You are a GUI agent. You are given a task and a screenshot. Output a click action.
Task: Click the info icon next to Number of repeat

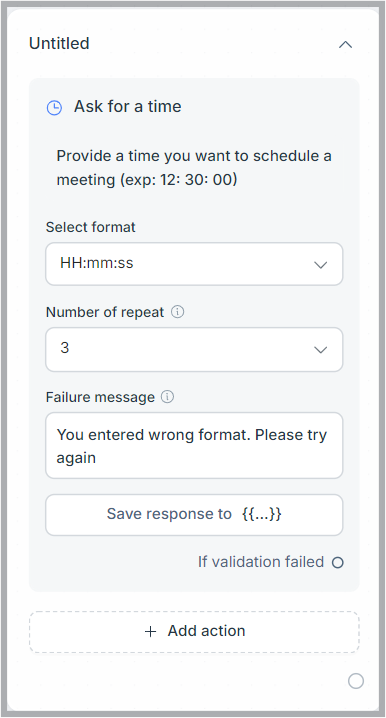pos(178,312)
